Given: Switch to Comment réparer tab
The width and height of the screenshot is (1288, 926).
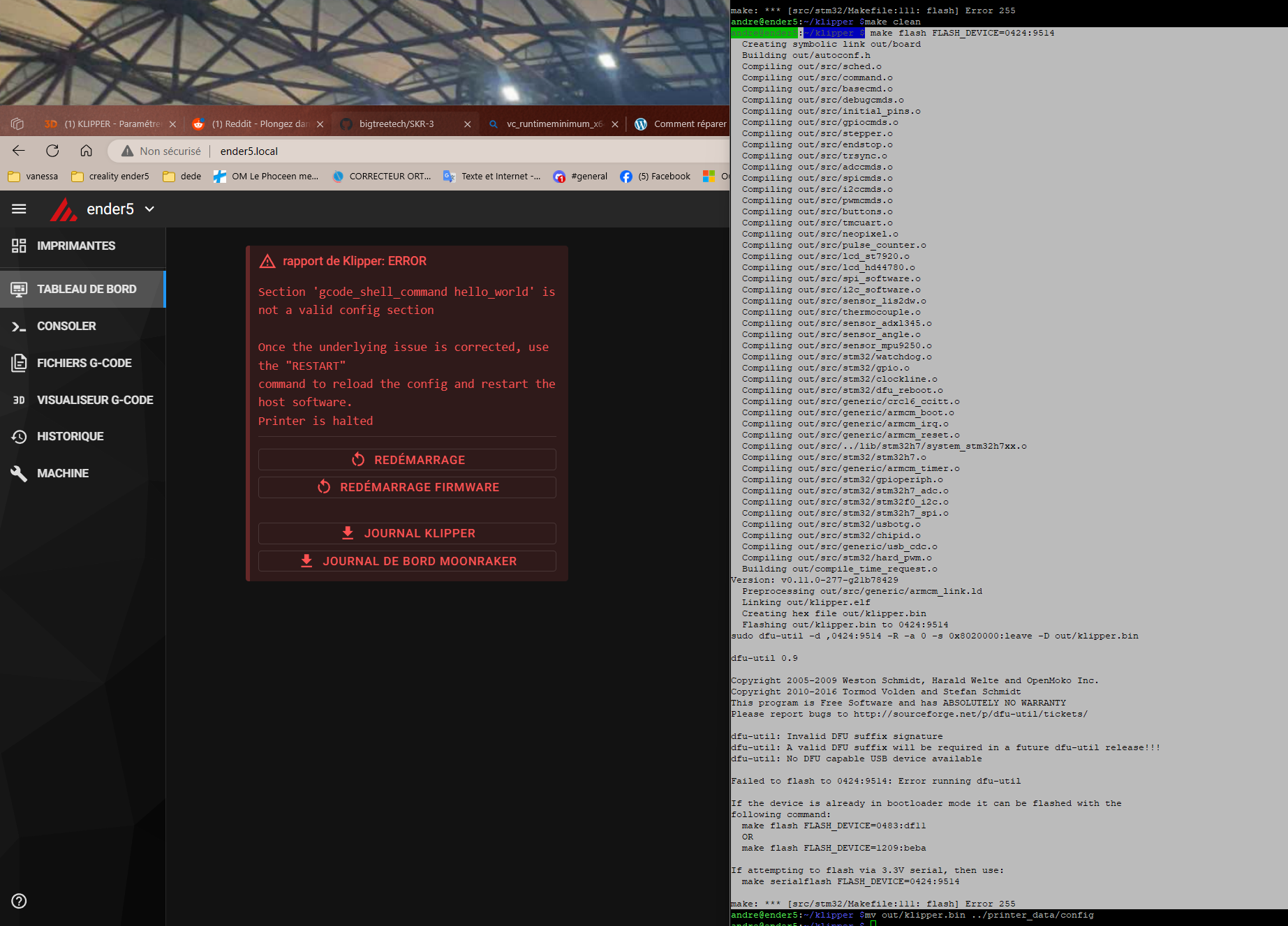Looking at the screenshot, I should pos(681,124).
